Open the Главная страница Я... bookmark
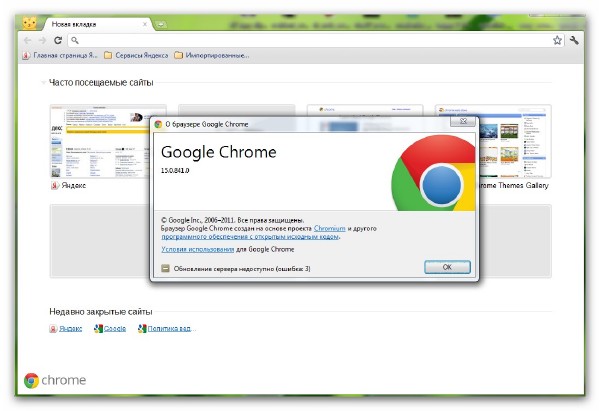 [60, 55]
